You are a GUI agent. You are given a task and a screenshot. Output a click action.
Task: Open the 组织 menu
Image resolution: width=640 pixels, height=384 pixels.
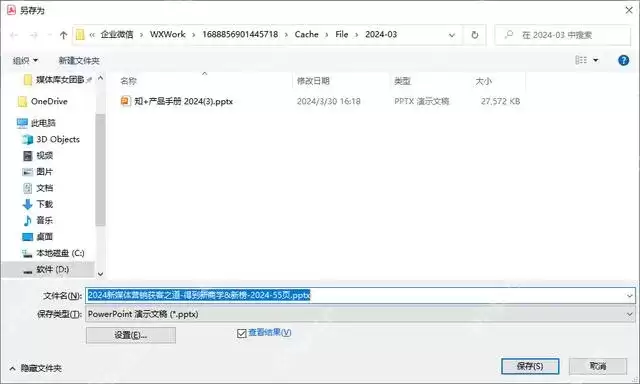click(x=25, y=60)
